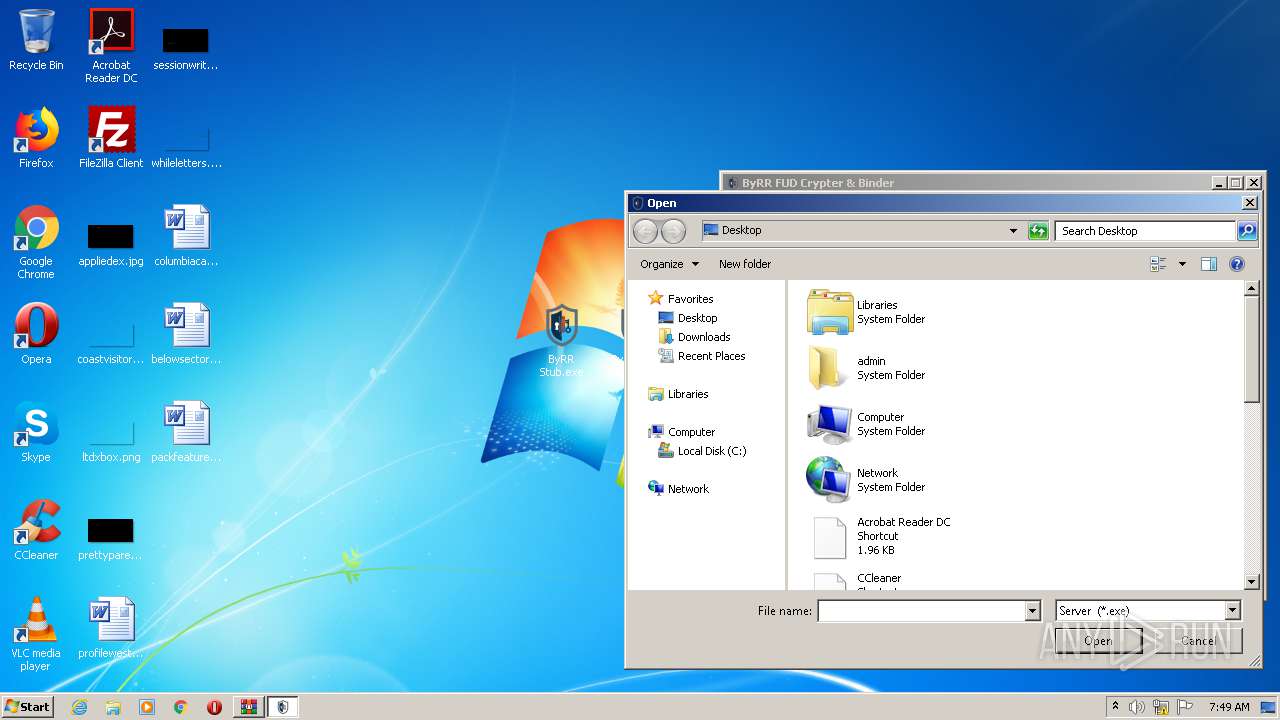This screenshot has height=720, width=1280.
Task: Select Skype desktop shortcut
Action: pos(36,432)
